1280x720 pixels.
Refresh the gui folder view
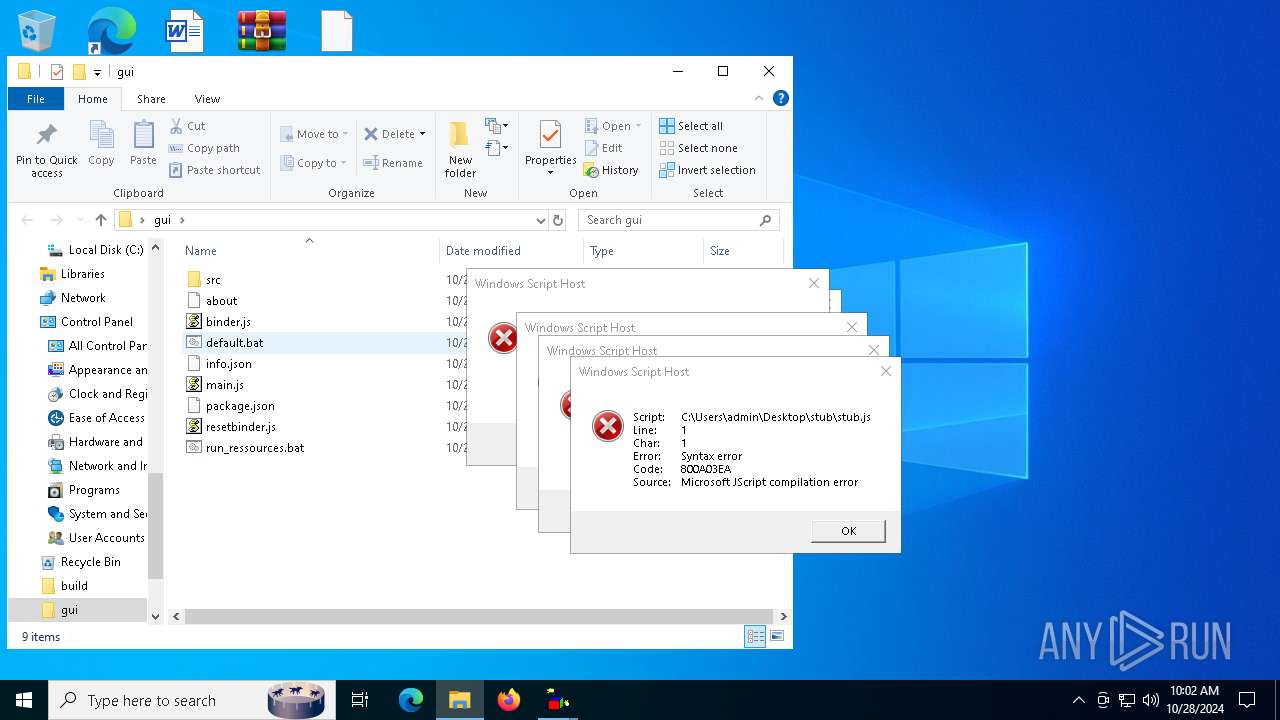[558, 220]
